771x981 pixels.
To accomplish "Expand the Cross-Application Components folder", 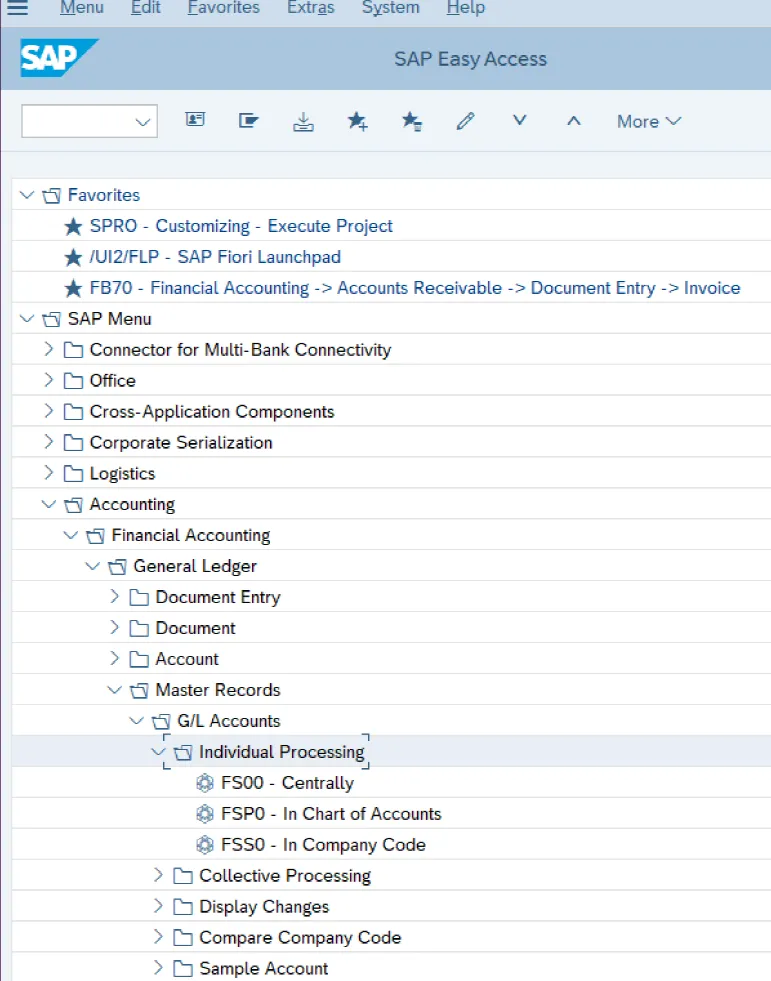I will (x=49, y=411).
